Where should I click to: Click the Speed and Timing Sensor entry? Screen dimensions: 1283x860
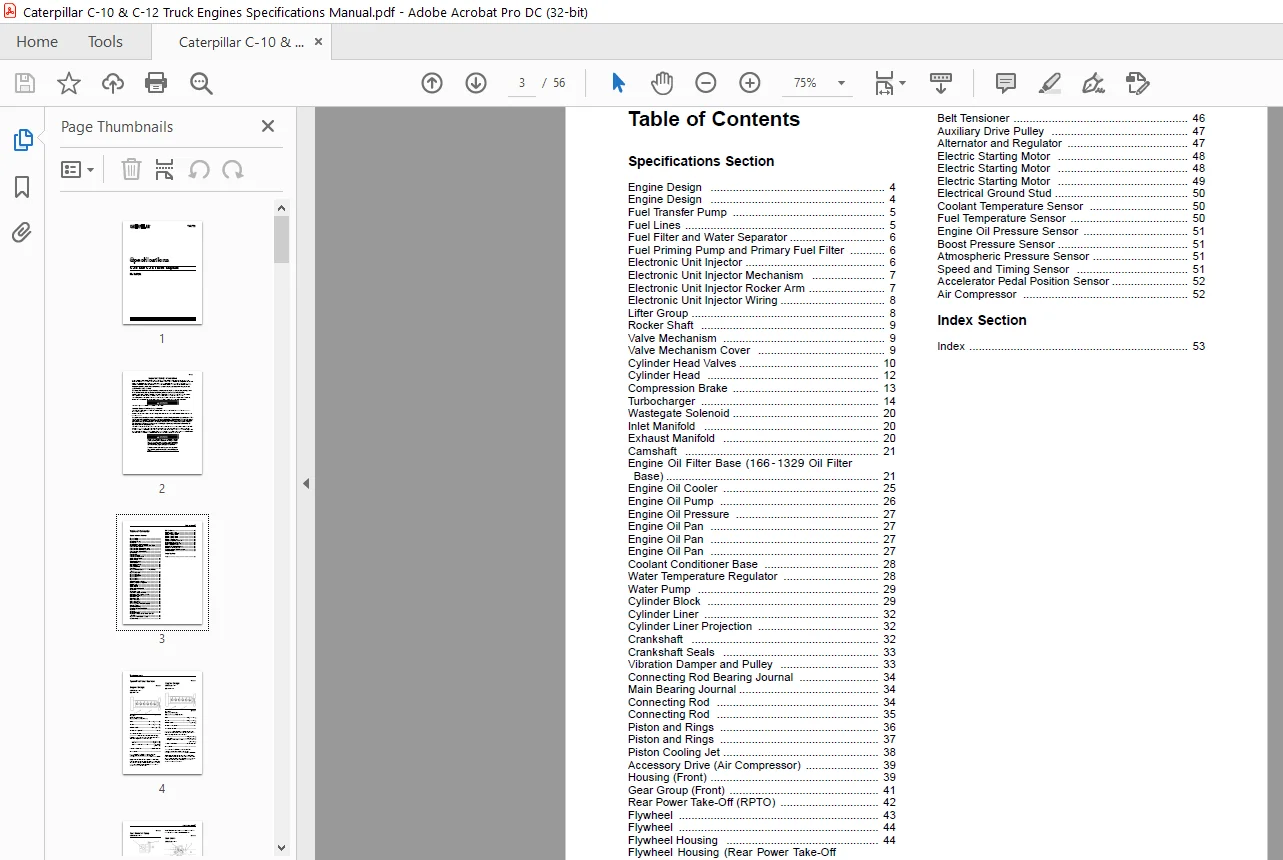tap(1071, 270)
